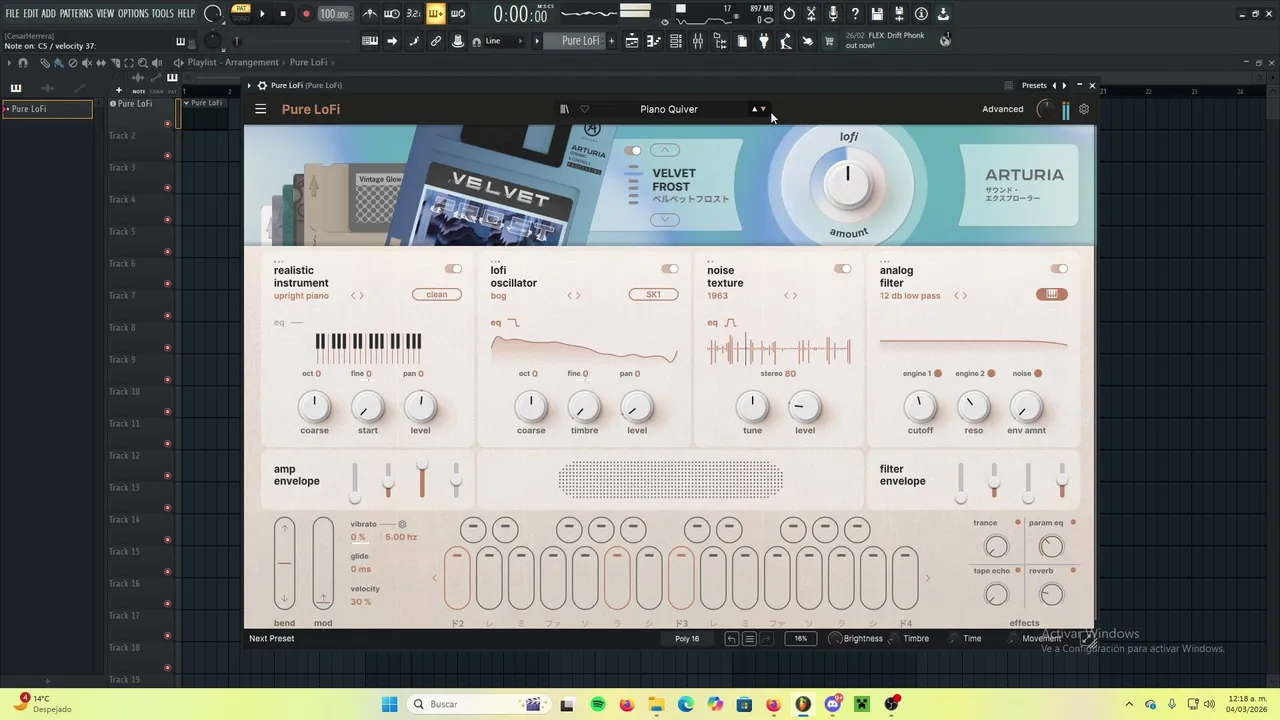Toggle the realistic instrument on/off switch
This screenshot has width=1280, height=720.
point(453,269)
